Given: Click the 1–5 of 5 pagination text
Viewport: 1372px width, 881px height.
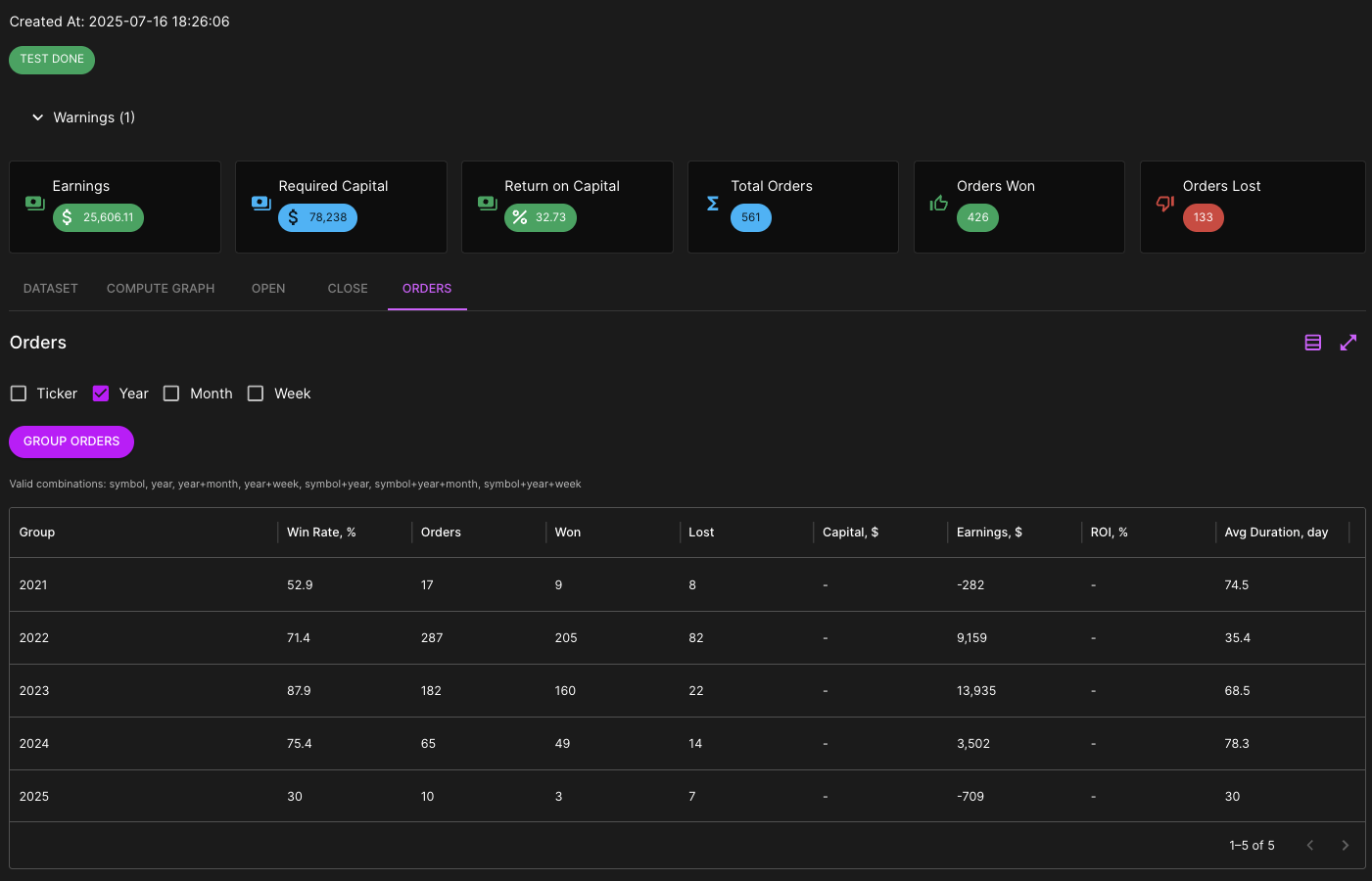Looking at the screenshot, I should 1253,846.
